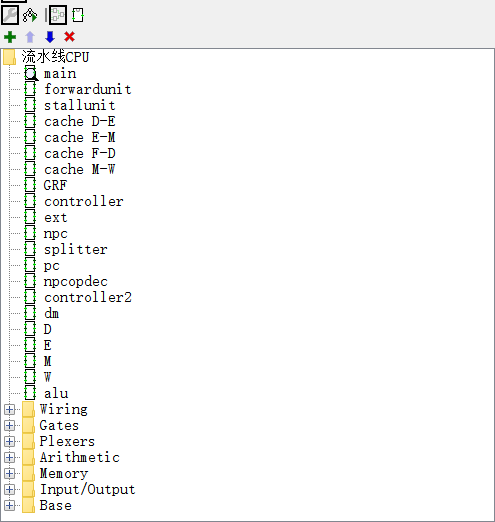This screenshot has height=522, width=495.
Task: Click the move circuit up arrow
Action: click(30, 37)
